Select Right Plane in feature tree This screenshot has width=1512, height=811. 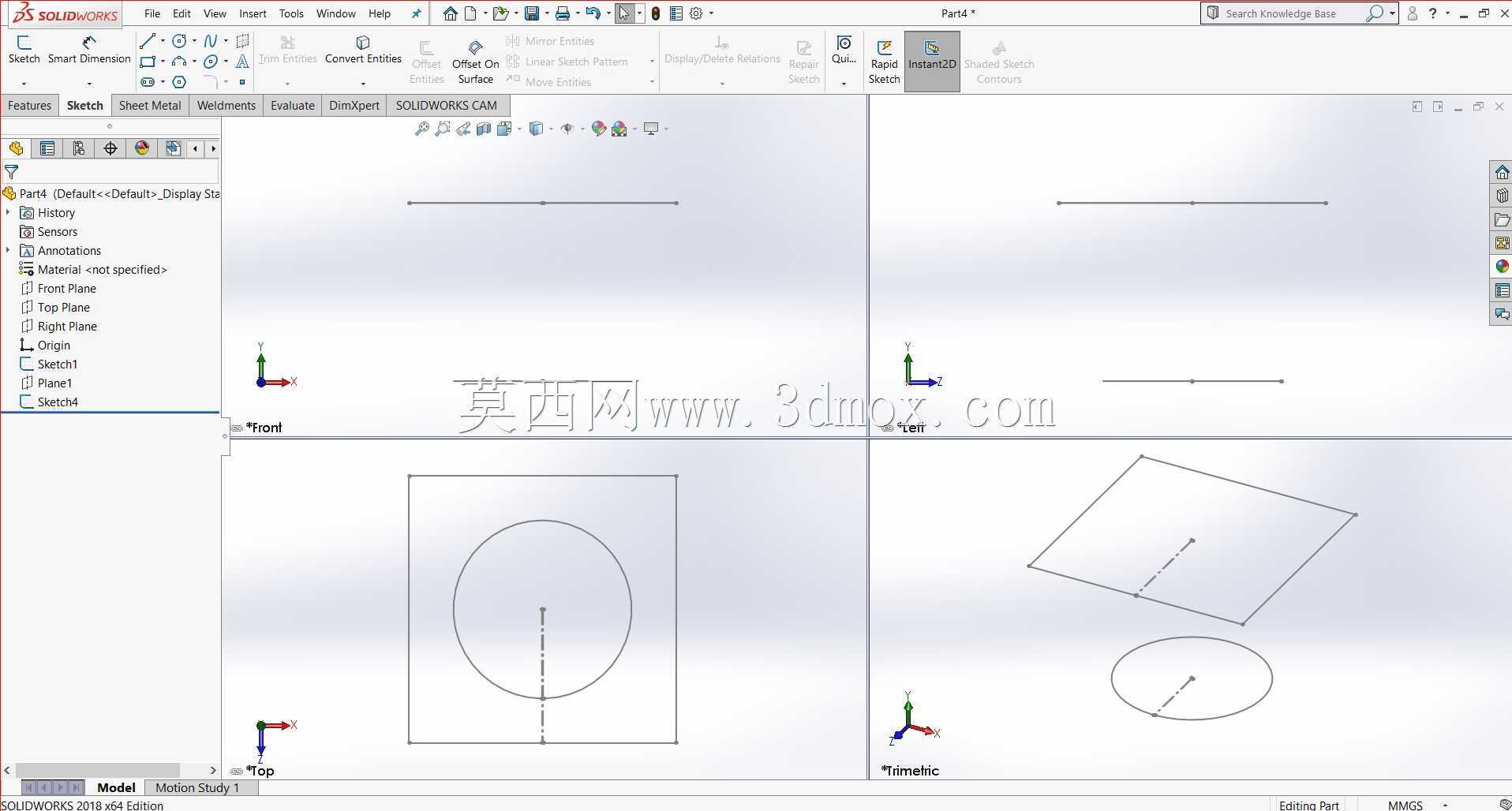pos(67,327)
